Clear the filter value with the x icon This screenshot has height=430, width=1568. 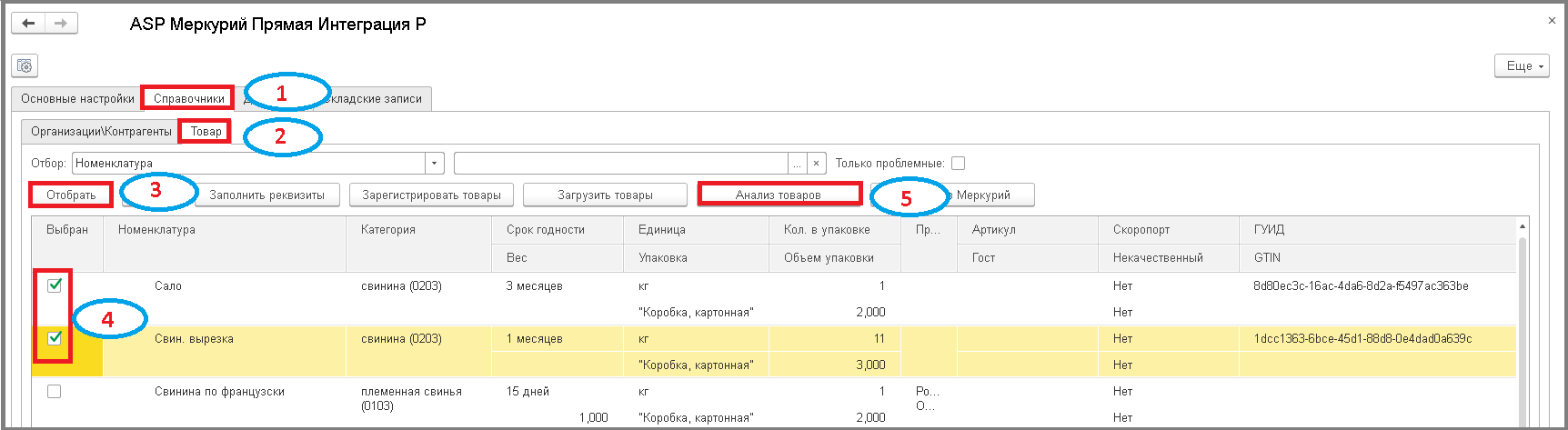817,164
